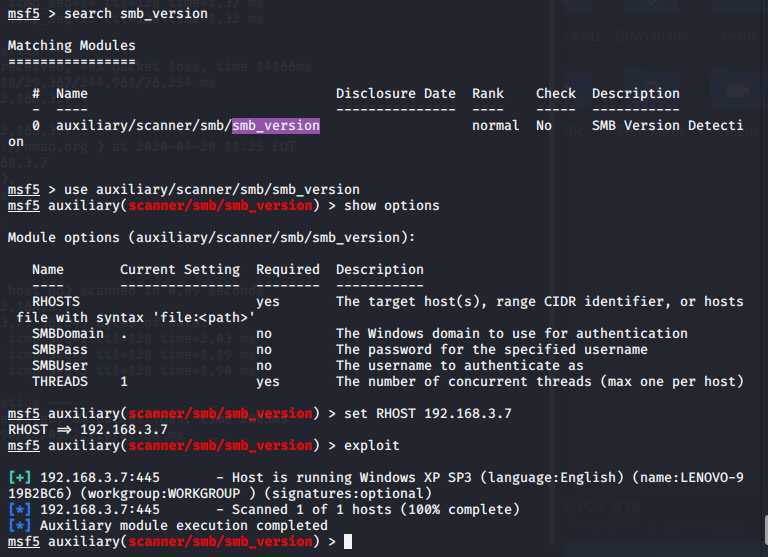The image size is (768, 557).
Task: Click the SMBDomain option name
Action: pyautogui.click(x=68, y=334)
